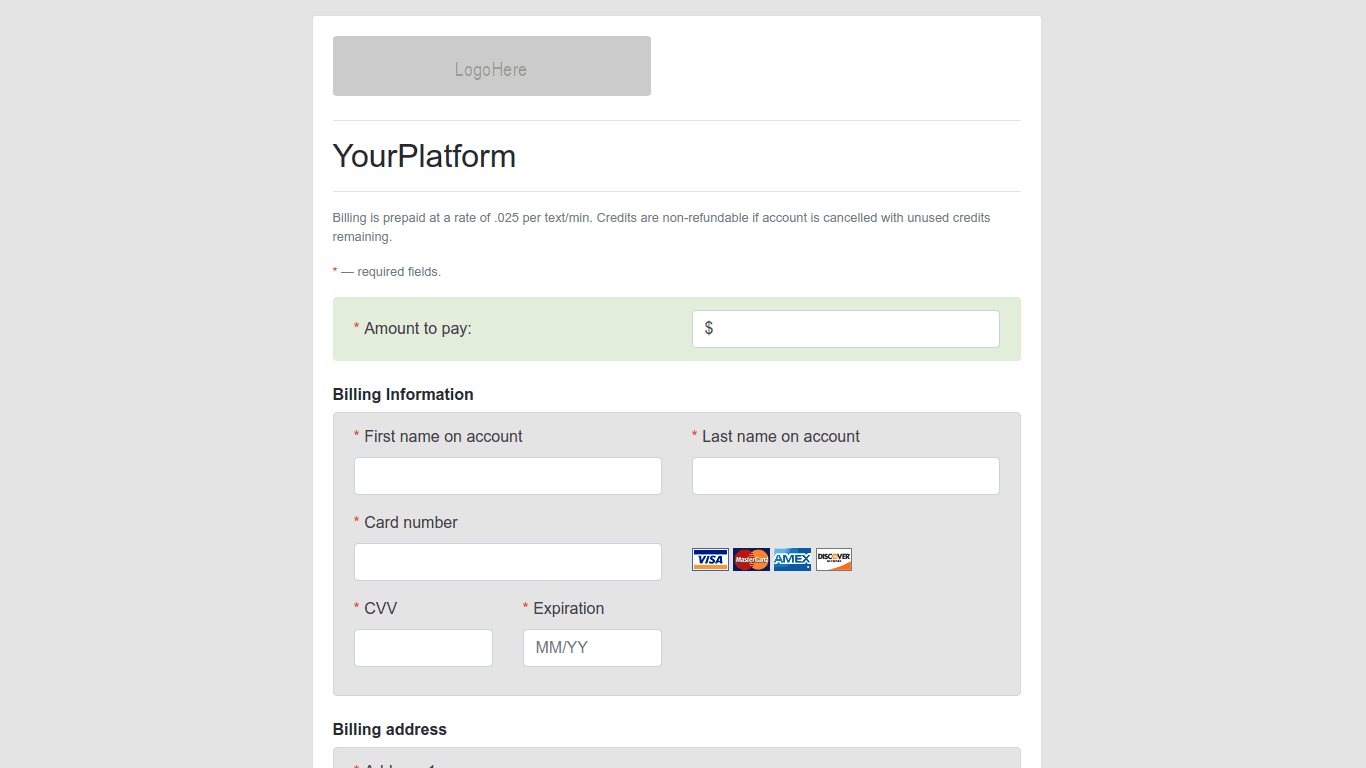Select the Last name on account field
1366x768 pixels.
point(845,476)
